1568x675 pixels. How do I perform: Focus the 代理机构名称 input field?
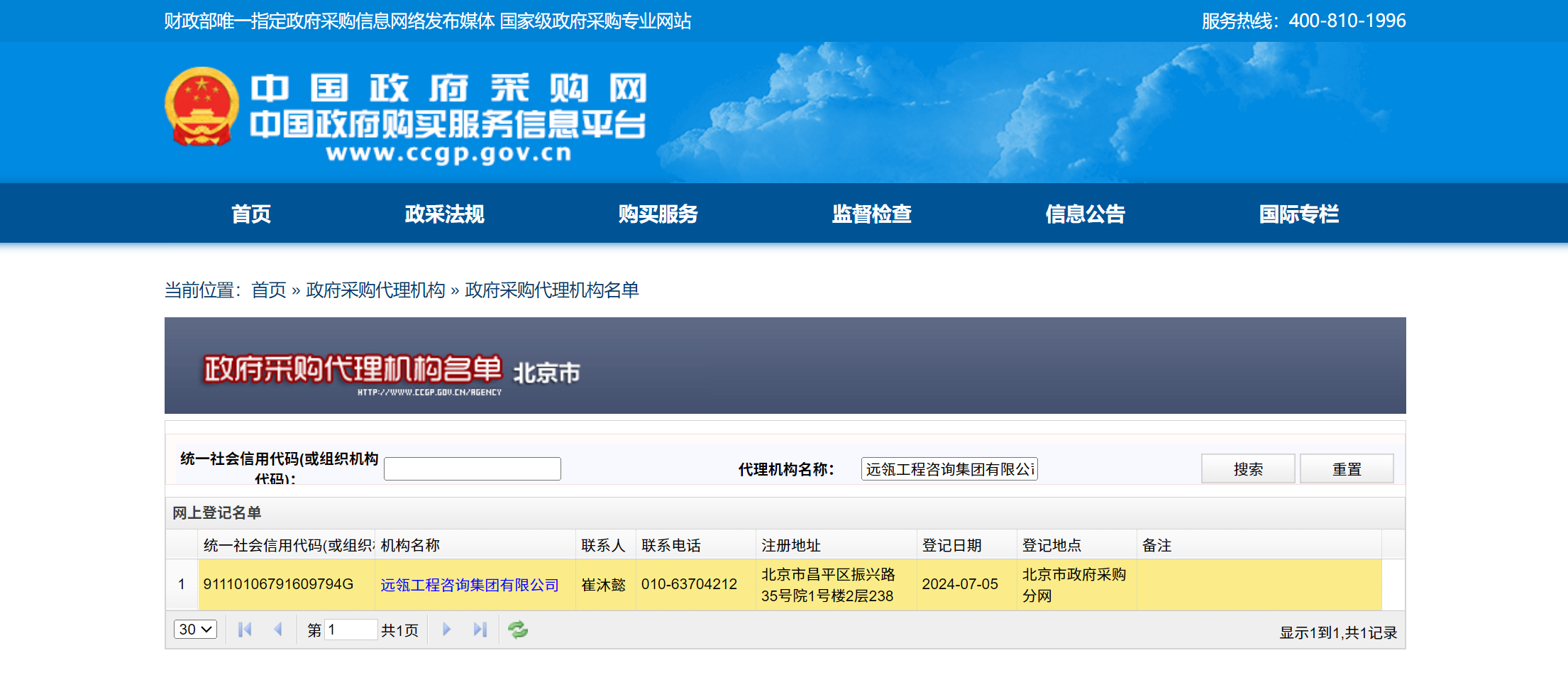949,469
